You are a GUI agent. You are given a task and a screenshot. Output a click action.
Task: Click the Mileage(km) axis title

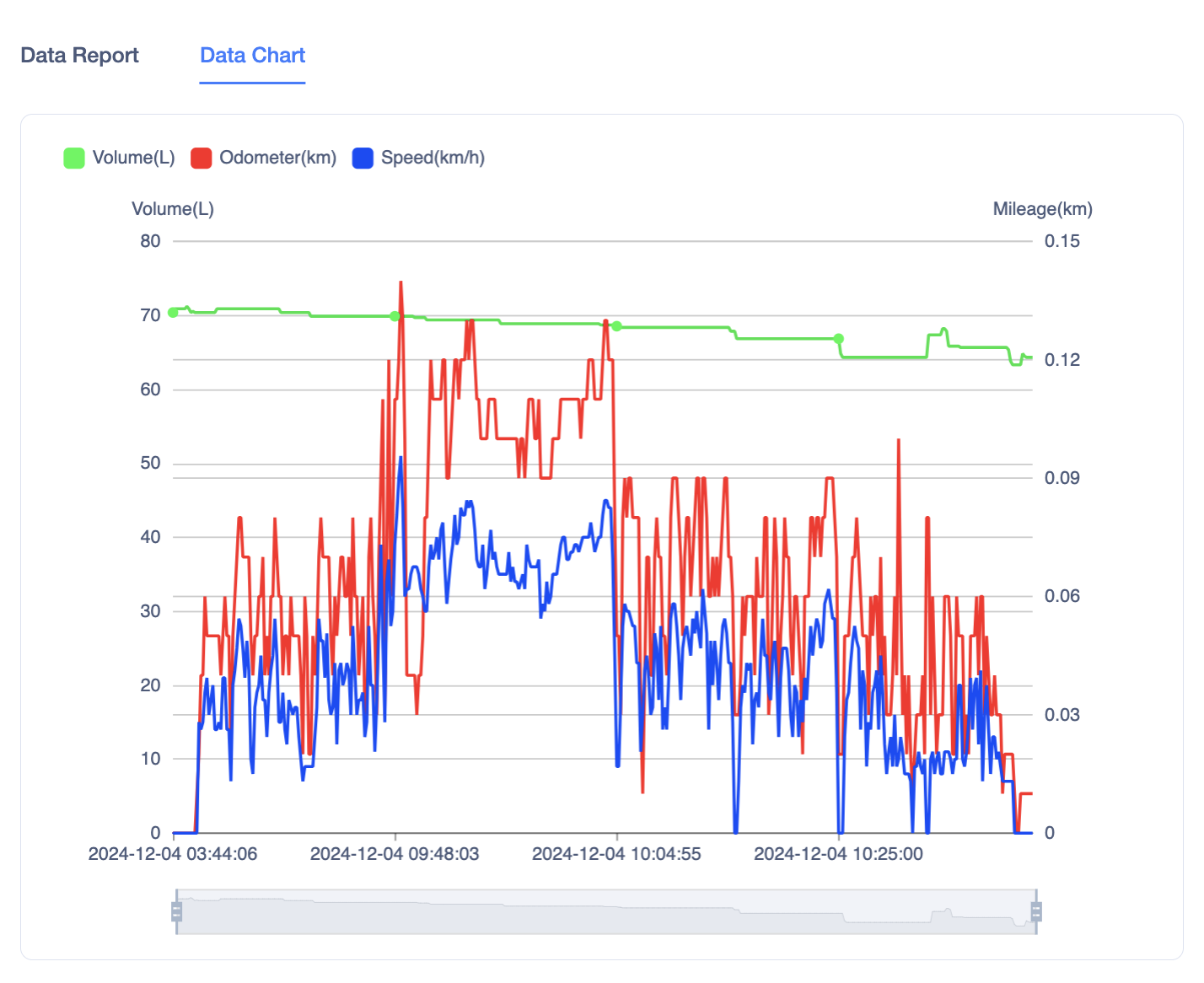click(1042, 209)
